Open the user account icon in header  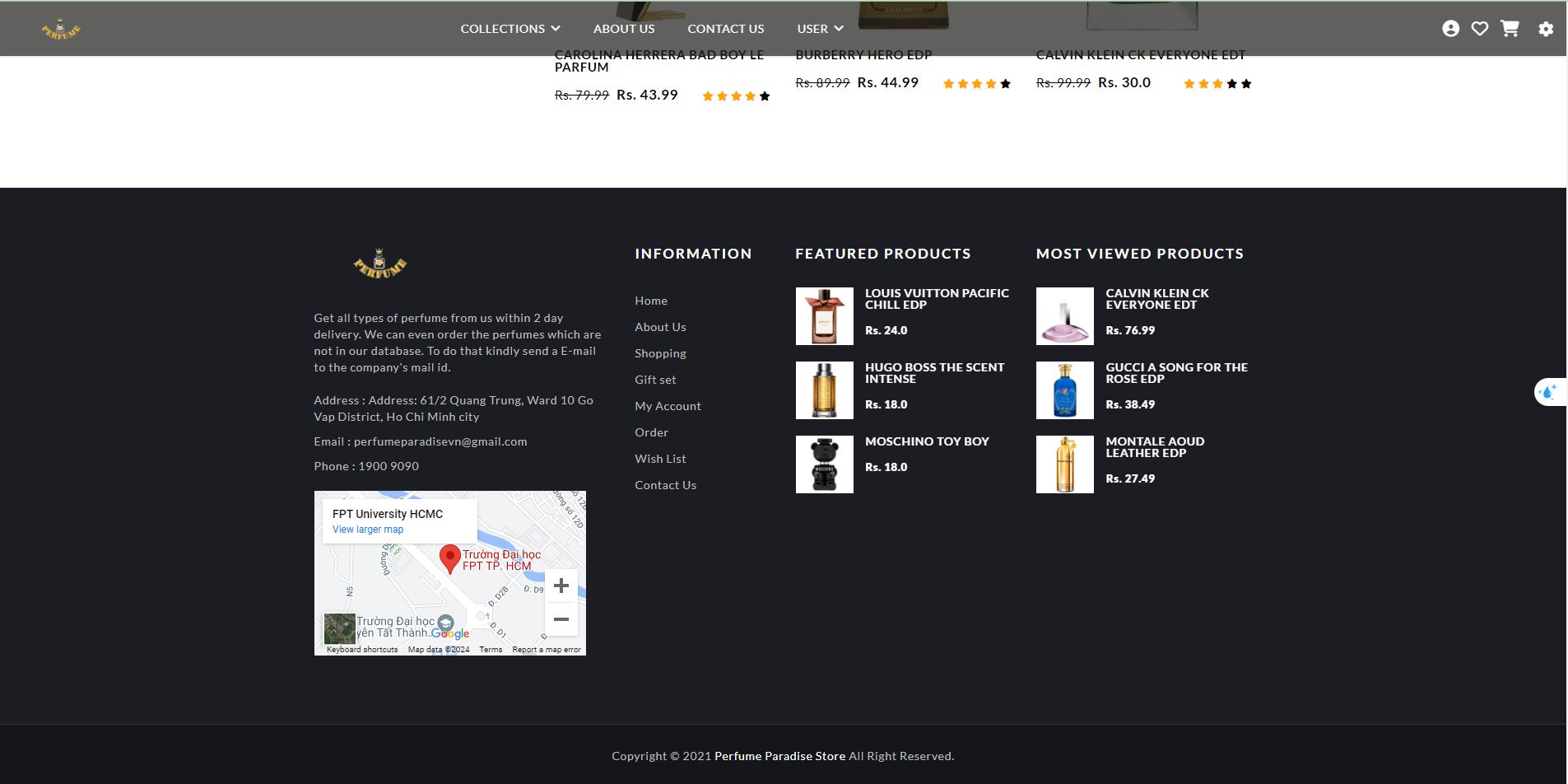[x=1451, y=29]
